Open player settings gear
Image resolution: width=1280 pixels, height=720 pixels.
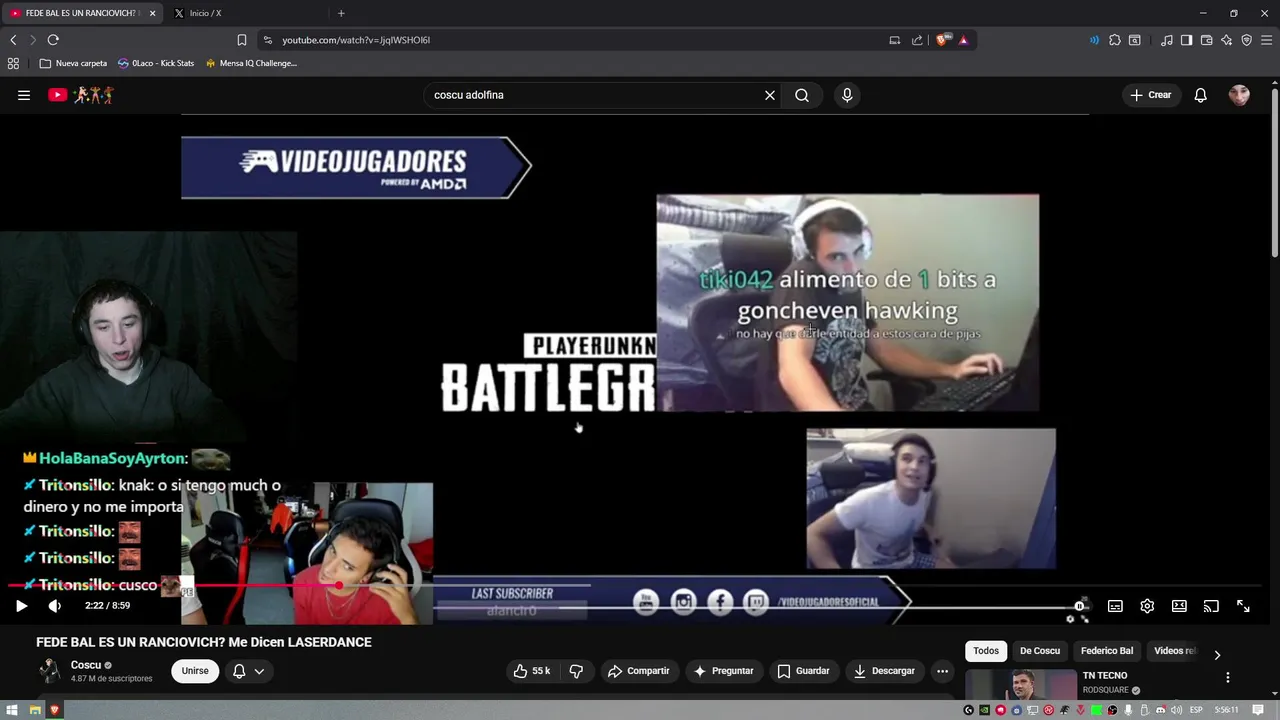point(1147,606)
